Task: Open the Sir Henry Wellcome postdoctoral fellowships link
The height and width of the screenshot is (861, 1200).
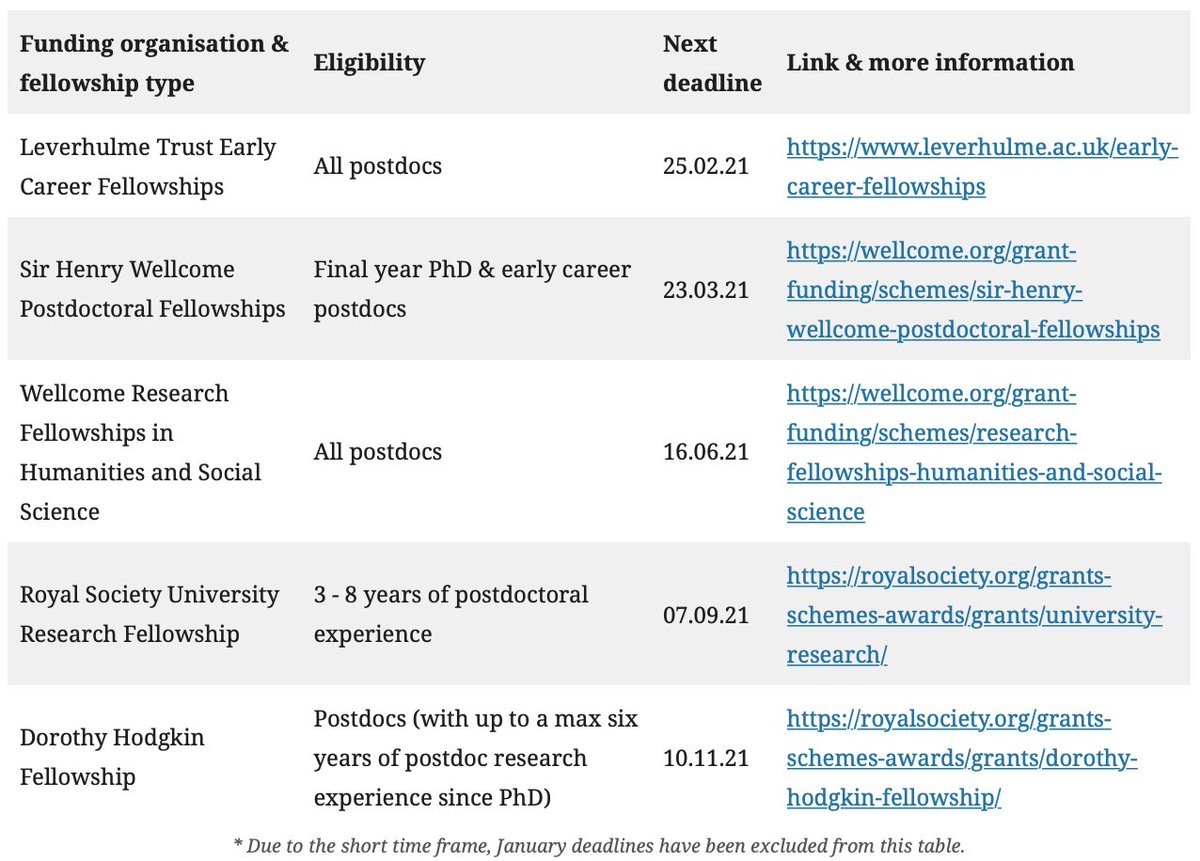Action: pos(973,290)
